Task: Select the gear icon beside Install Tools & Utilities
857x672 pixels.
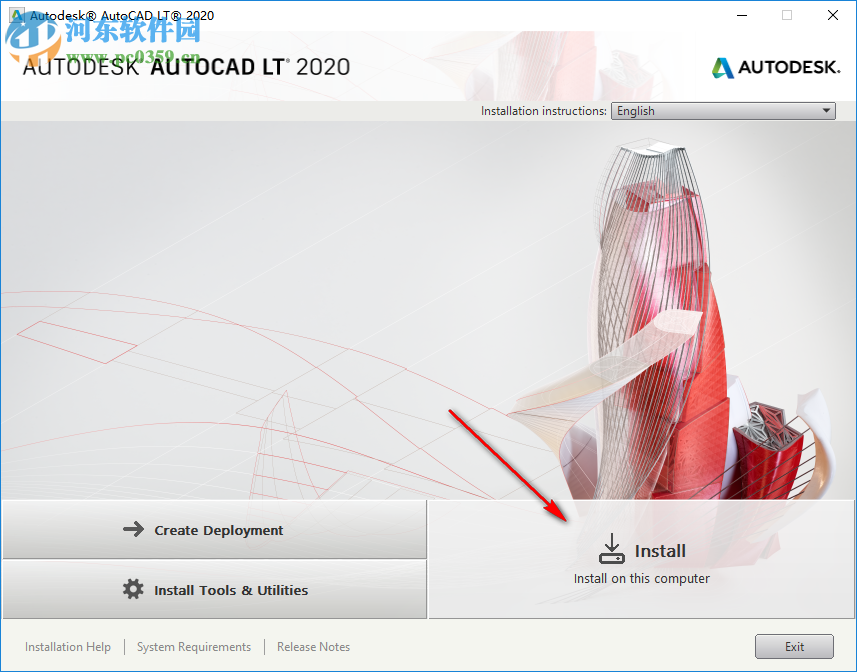Action: [133, 590]
